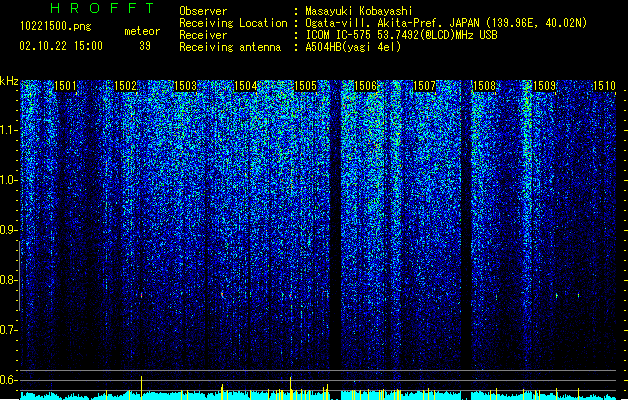The height and width of the screenshot is (400, 629).
Task: Click the 1.1 kHz axis label
Action: point(8,130)
